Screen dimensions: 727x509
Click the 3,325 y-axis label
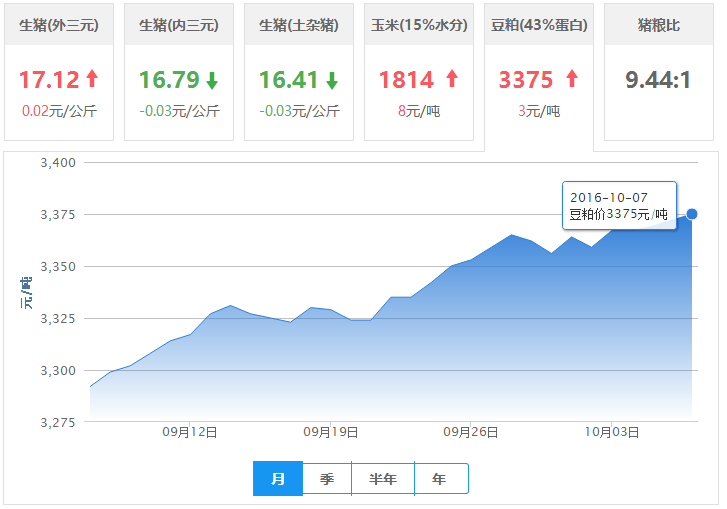[x=58, y=318]
